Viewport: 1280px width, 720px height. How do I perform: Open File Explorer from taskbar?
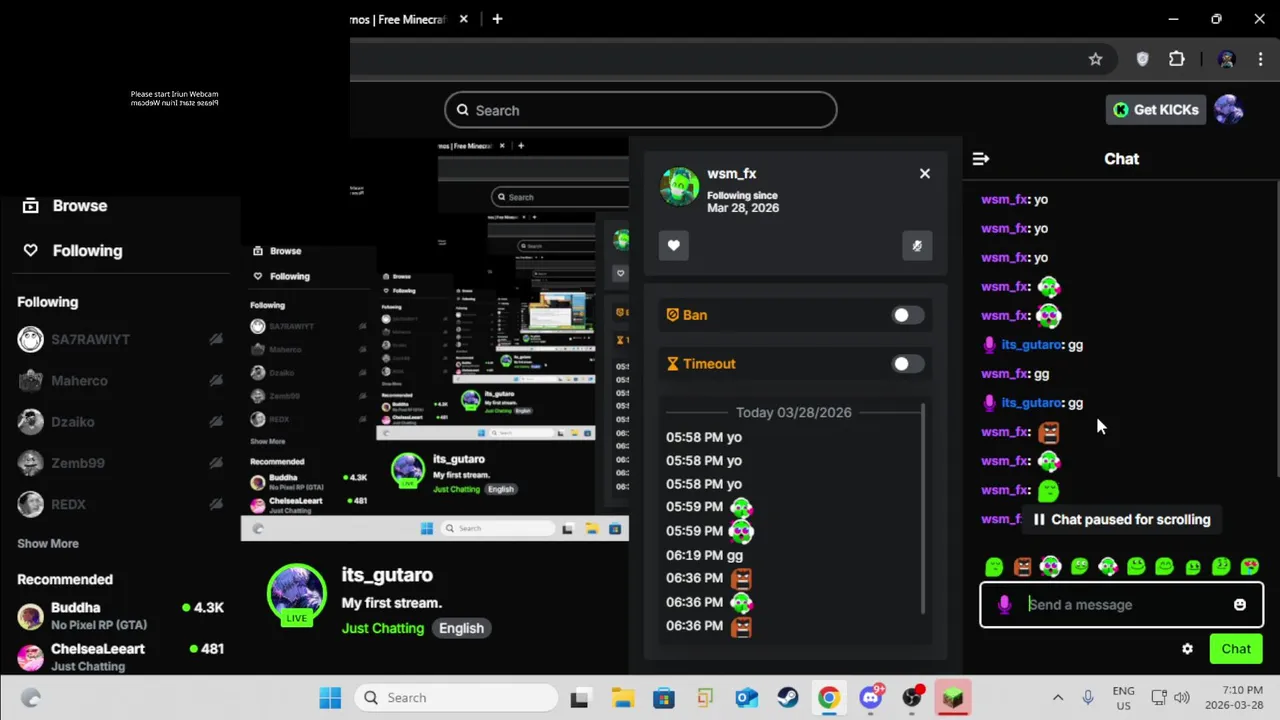pyautogui.click(x=622, y=698)
